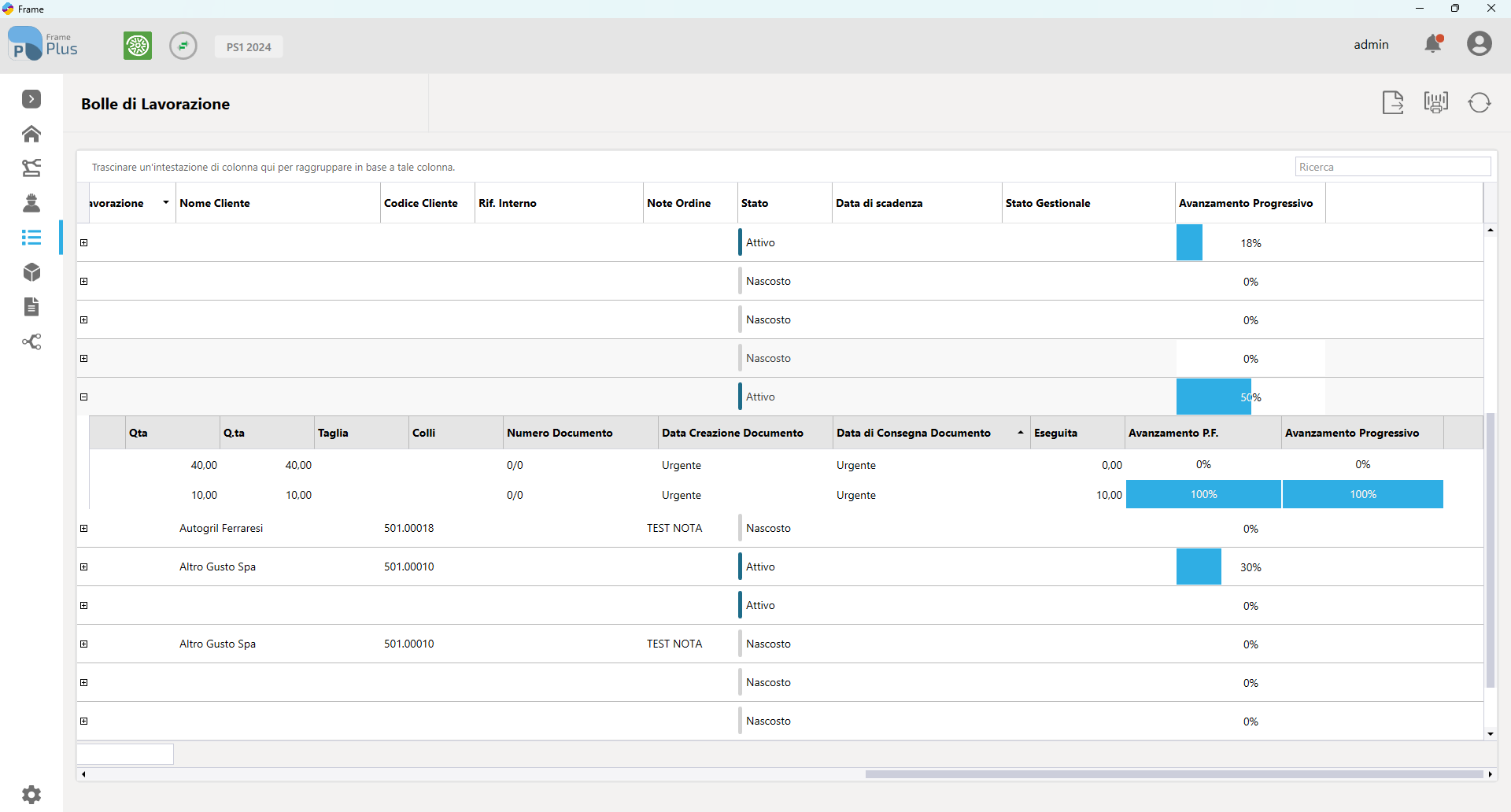
Task: Sort by Numero Documento sub-column
Action: point(581,433)
